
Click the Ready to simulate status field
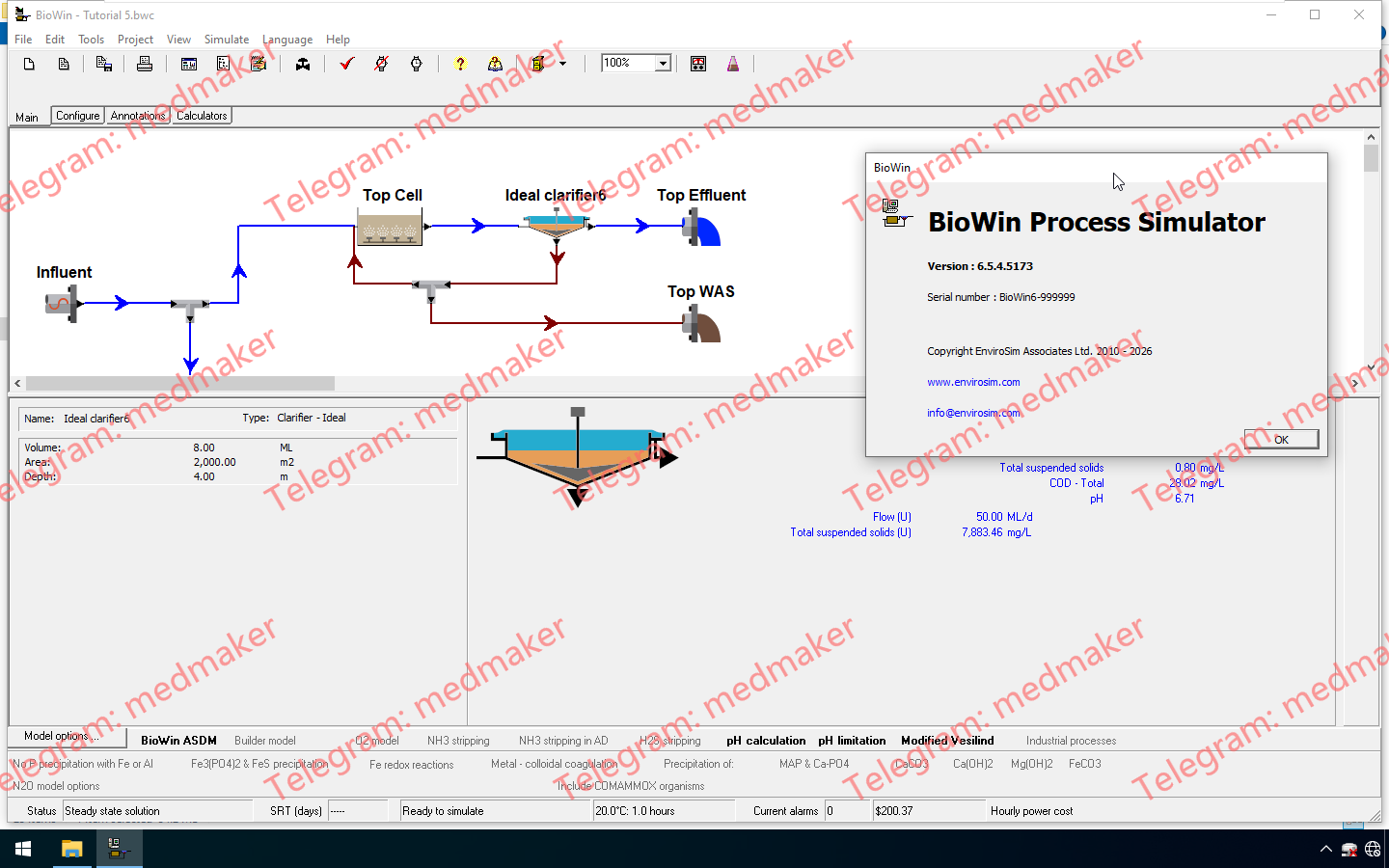[x=496, y=811]
